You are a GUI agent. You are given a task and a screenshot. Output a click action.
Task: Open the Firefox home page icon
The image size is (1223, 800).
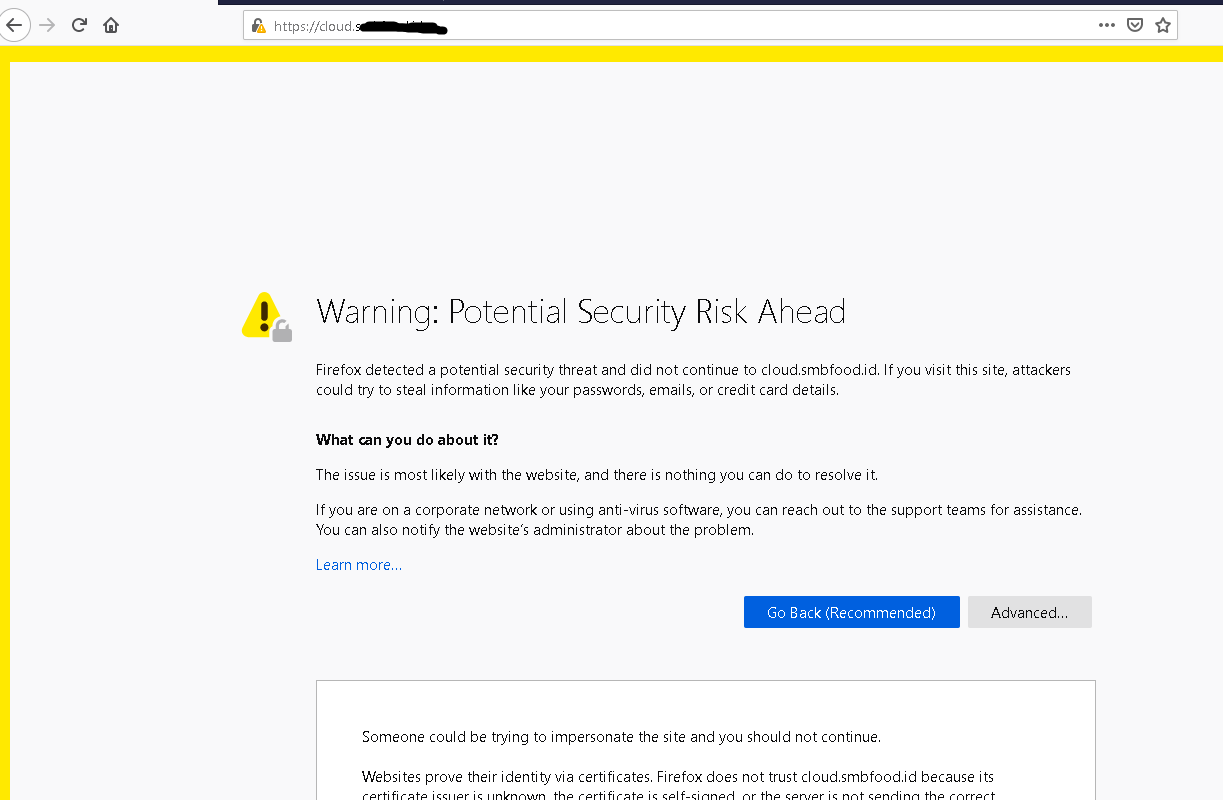111,25
